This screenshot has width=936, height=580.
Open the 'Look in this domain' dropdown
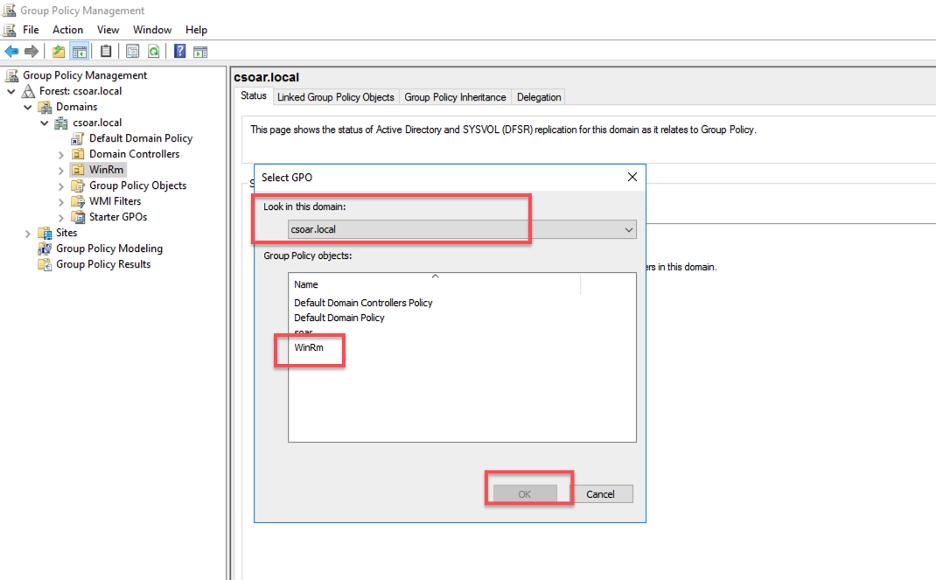(x=629, y=229)
